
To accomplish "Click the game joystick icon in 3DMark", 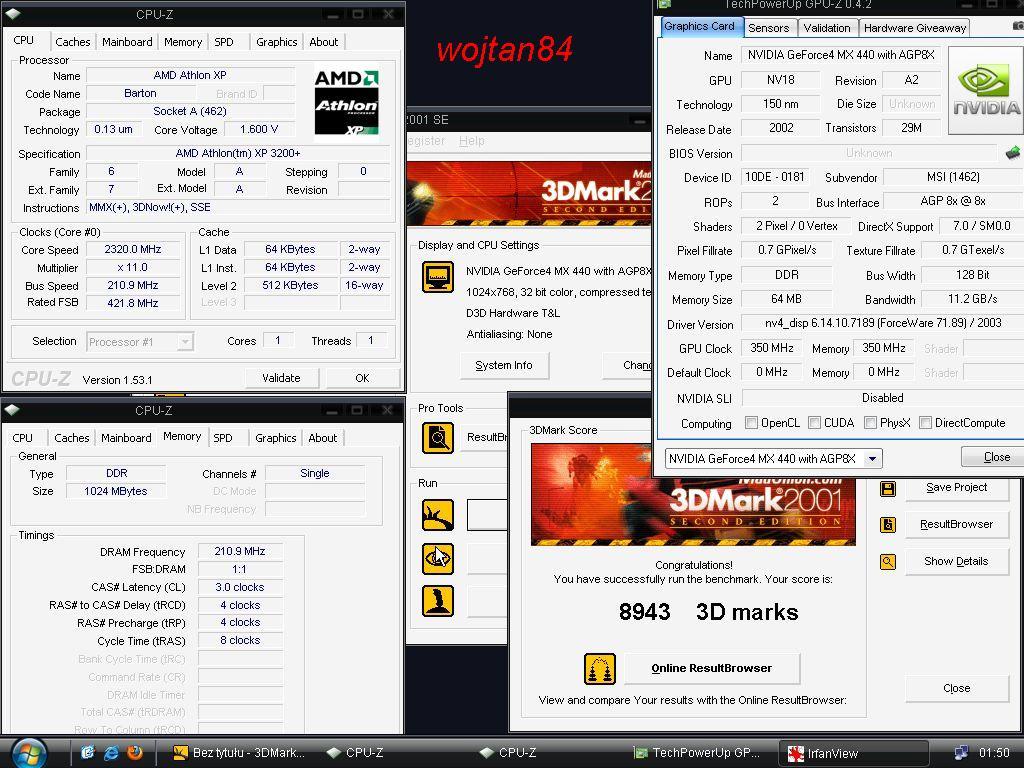I will [438, 601].
